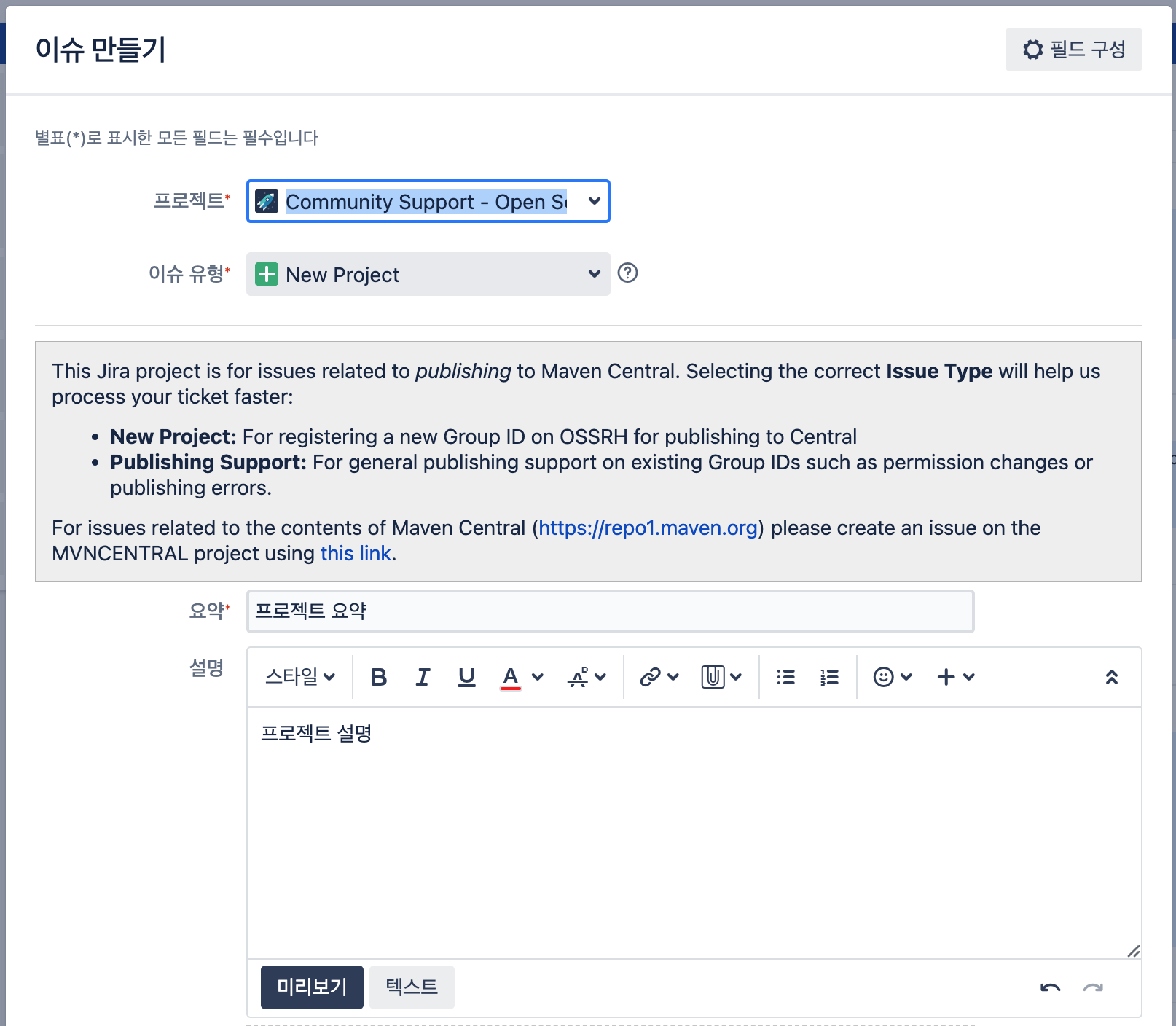Open issue type help question icon

tap(627, 273)
